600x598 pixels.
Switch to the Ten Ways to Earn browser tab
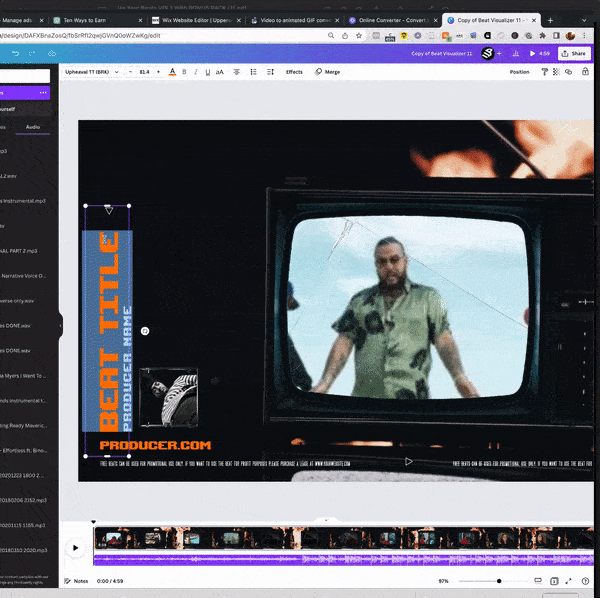[x=97, y=20]
